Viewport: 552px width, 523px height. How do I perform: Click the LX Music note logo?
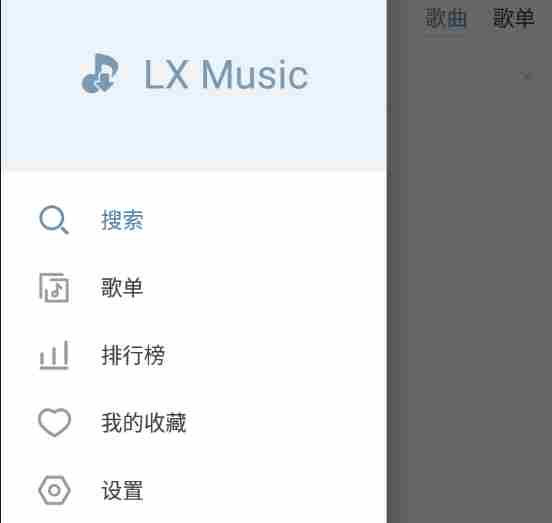(x=100, y=74)
